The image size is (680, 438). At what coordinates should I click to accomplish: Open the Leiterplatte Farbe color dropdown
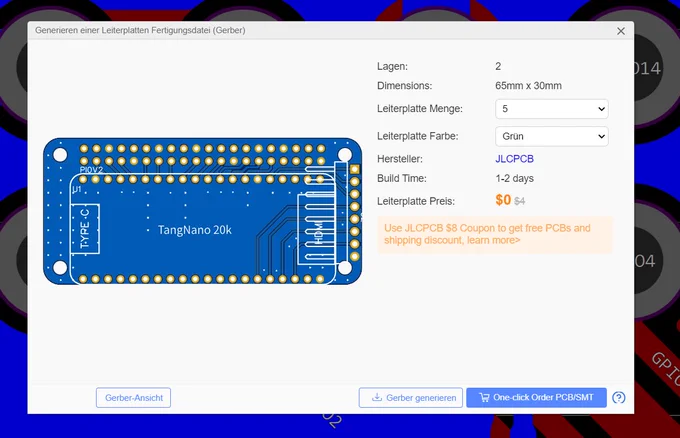[x=552, y=136]
